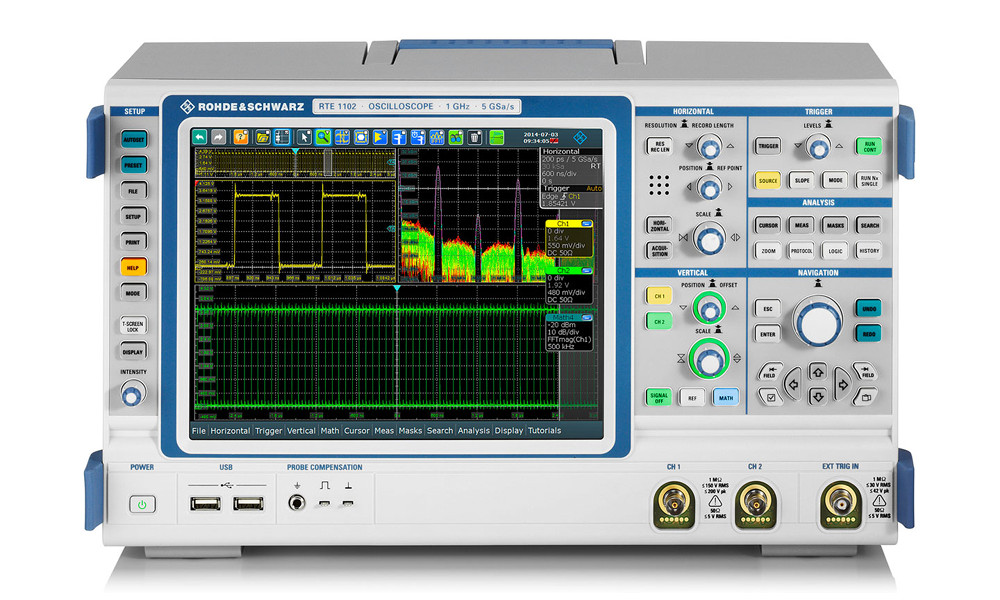
Task: Push the HISTORY analysis key
Action: coord(869,251)
